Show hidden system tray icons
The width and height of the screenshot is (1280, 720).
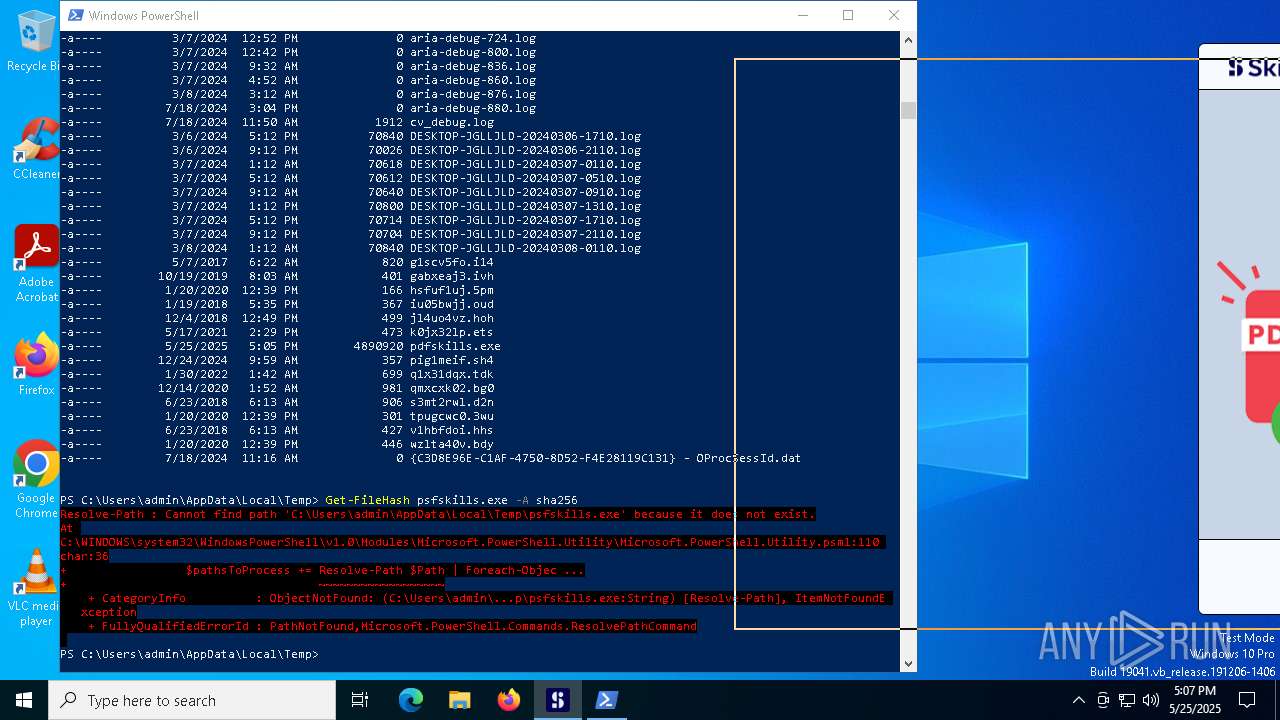1078,700
